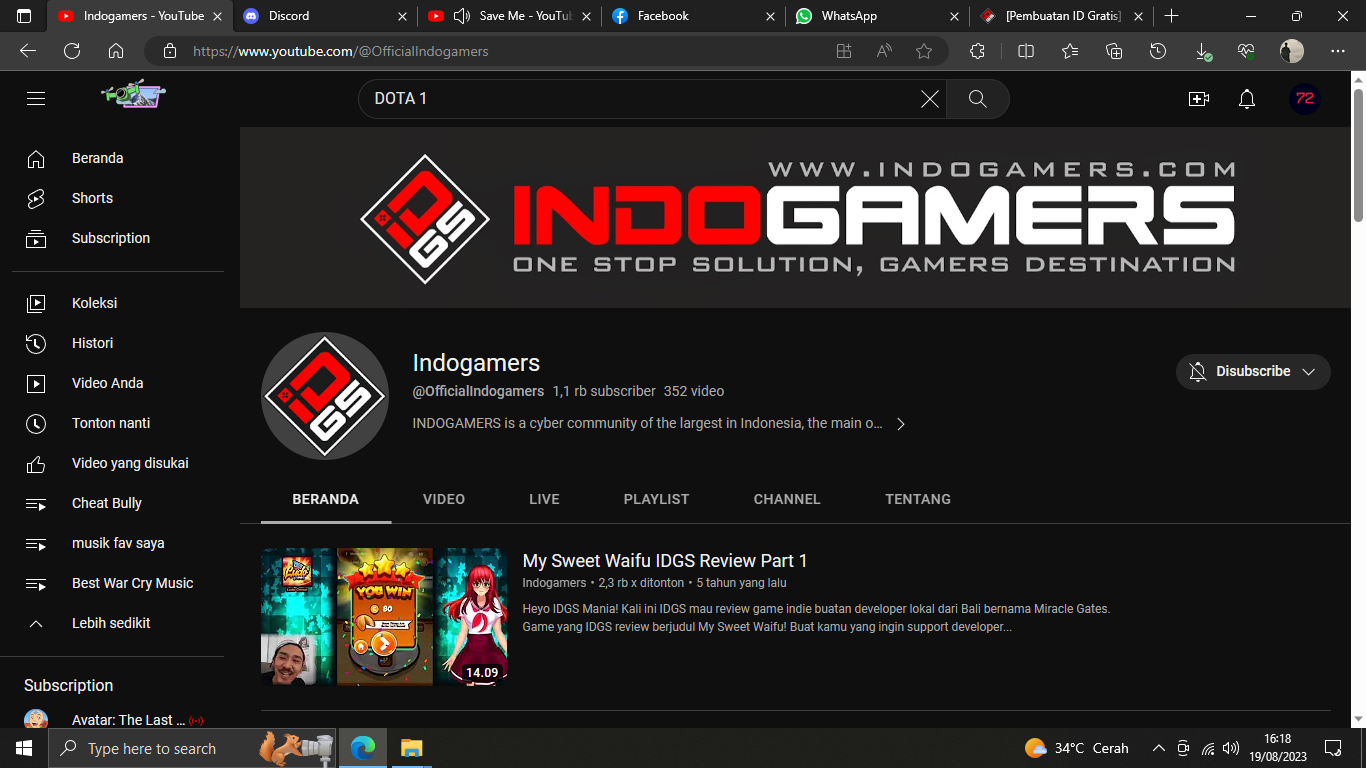Screen dimensions: 1366x768
Task: Open the Edge tab actions menu
Action: coord(24,16)
